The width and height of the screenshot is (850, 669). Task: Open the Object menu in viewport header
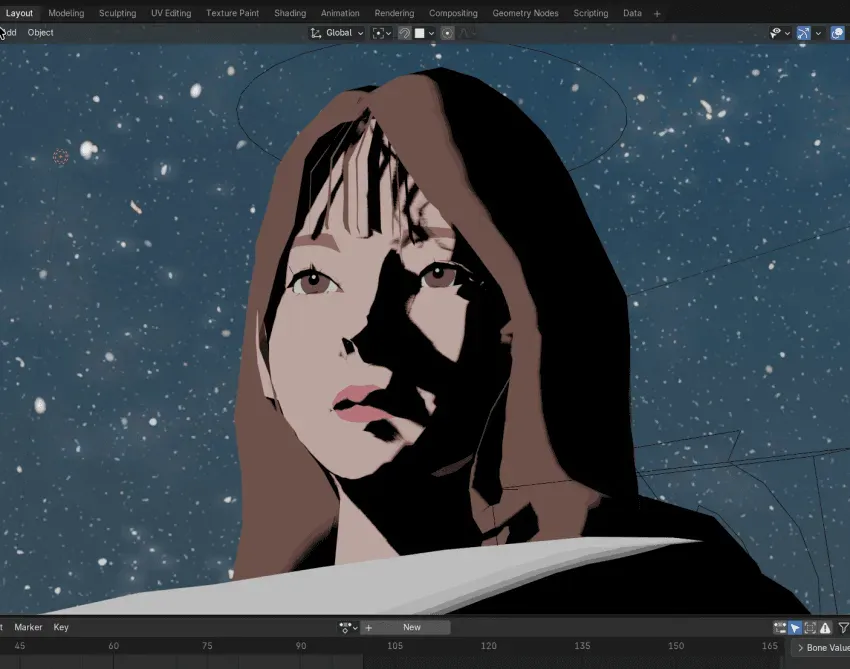(x=41, y=33)
